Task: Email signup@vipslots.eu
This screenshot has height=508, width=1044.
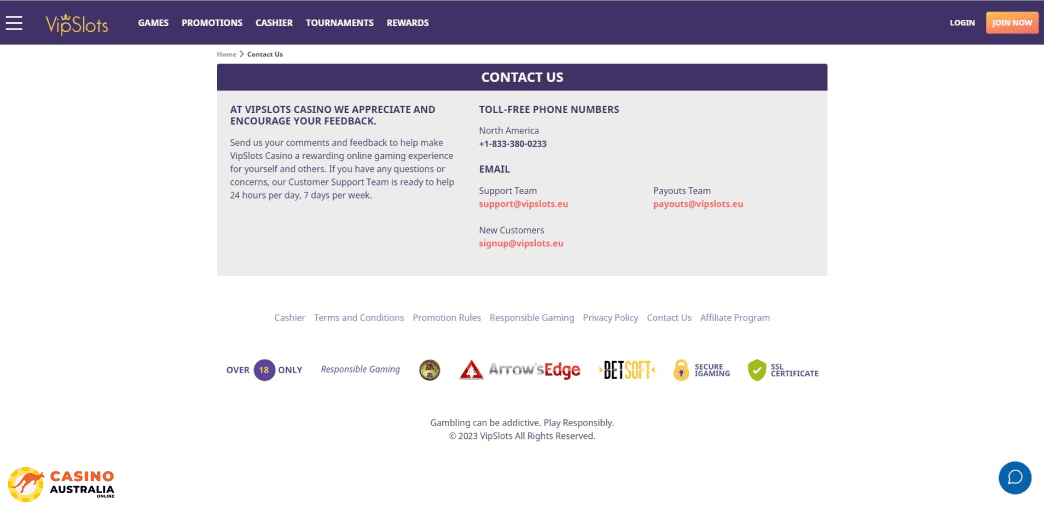Action: tap(521, 243)
